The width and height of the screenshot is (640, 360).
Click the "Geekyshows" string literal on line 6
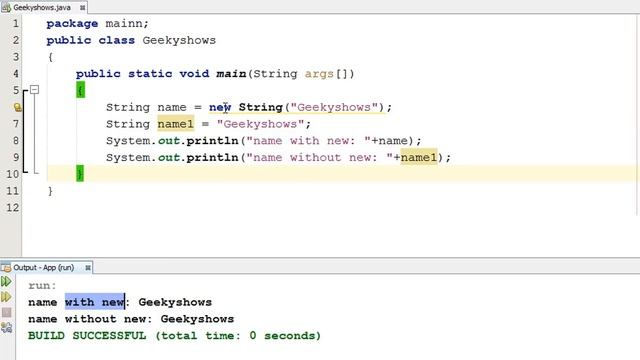click(334, 107)
